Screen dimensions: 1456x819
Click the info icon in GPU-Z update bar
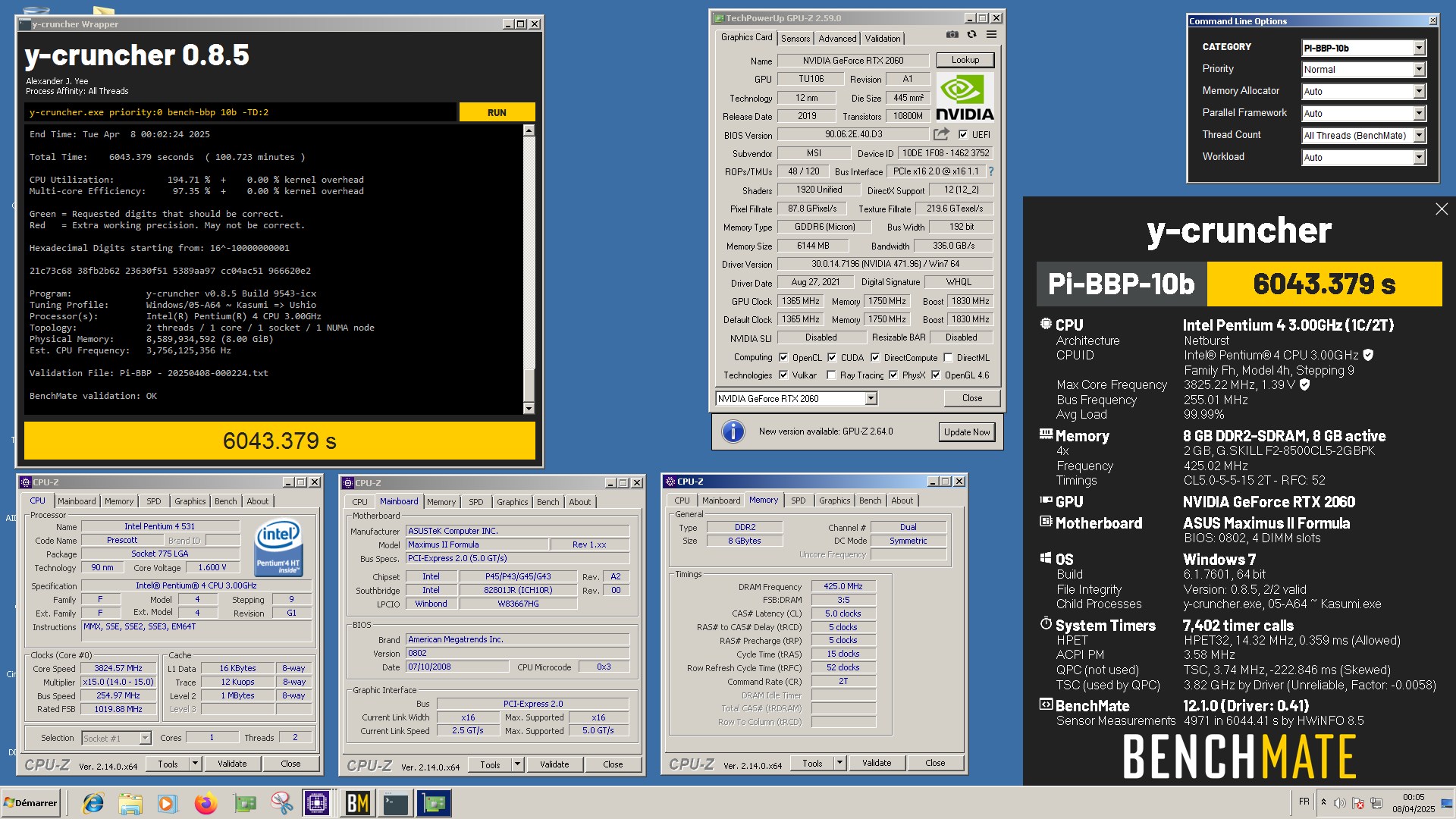(x=733, y=431)
